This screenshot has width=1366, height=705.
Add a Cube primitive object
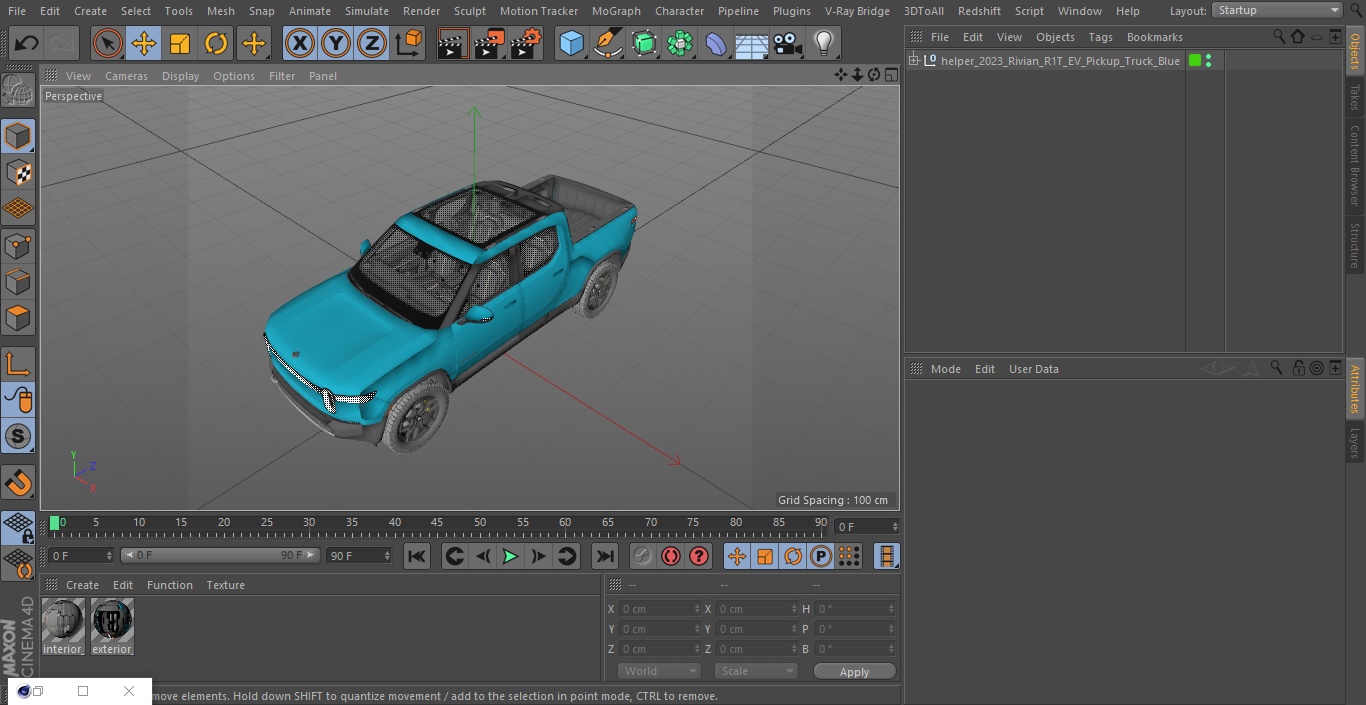pyautogui.click(x=571, y=43)
